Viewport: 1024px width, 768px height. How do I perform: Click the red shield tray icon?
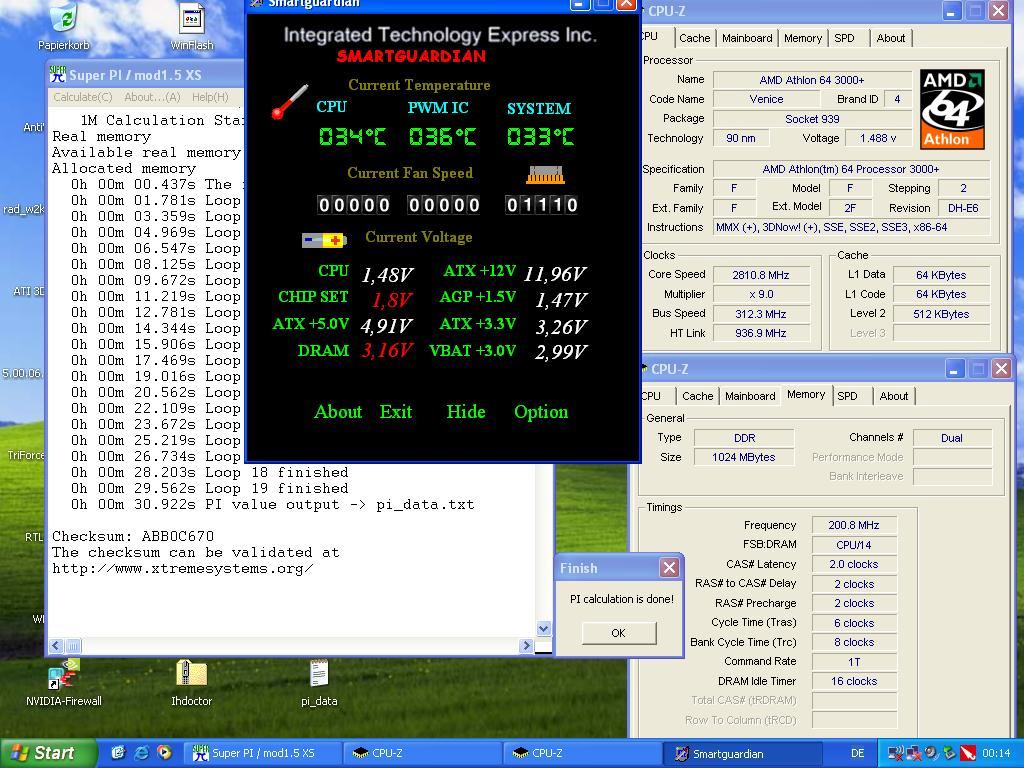point(968,753)
